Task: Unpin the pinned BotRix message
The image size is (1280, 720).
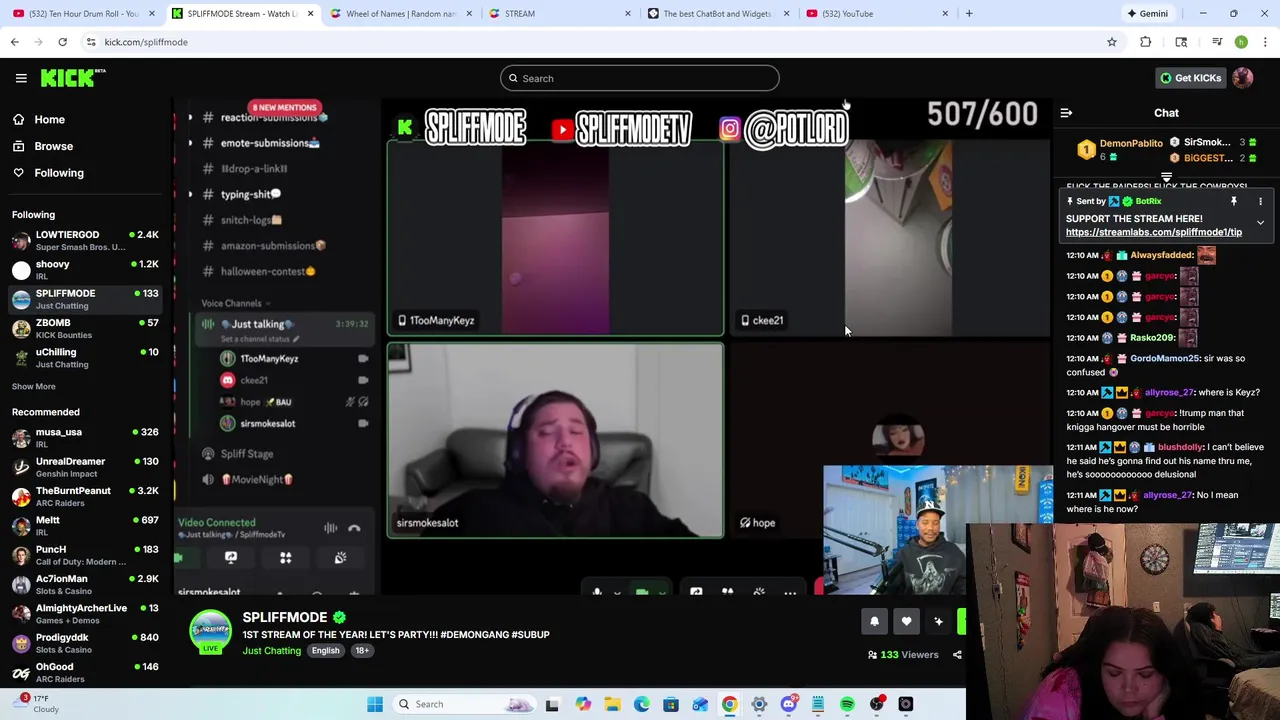Action: pyautogui.click(x=1234, y=201)
